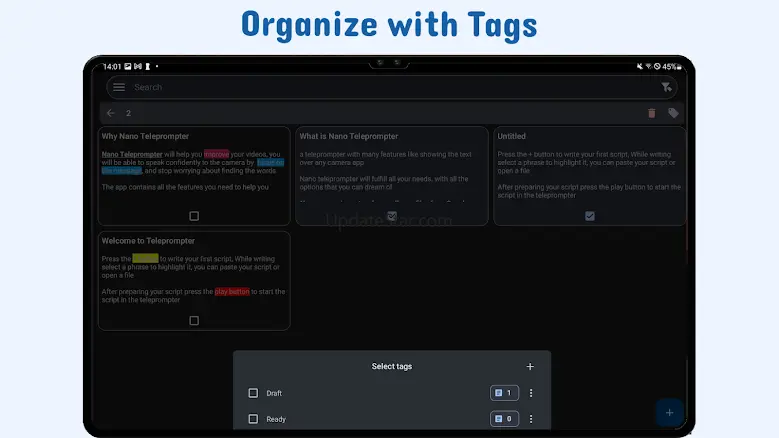This screenshot has width=779, height=438.
Task: Check the Draft tag checkbox
Action: 253,393
